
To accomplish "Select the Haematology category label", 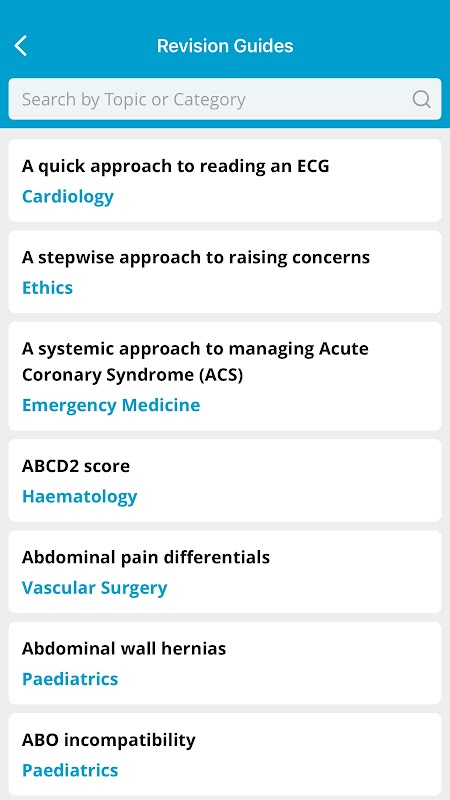I will click(80, 496).
